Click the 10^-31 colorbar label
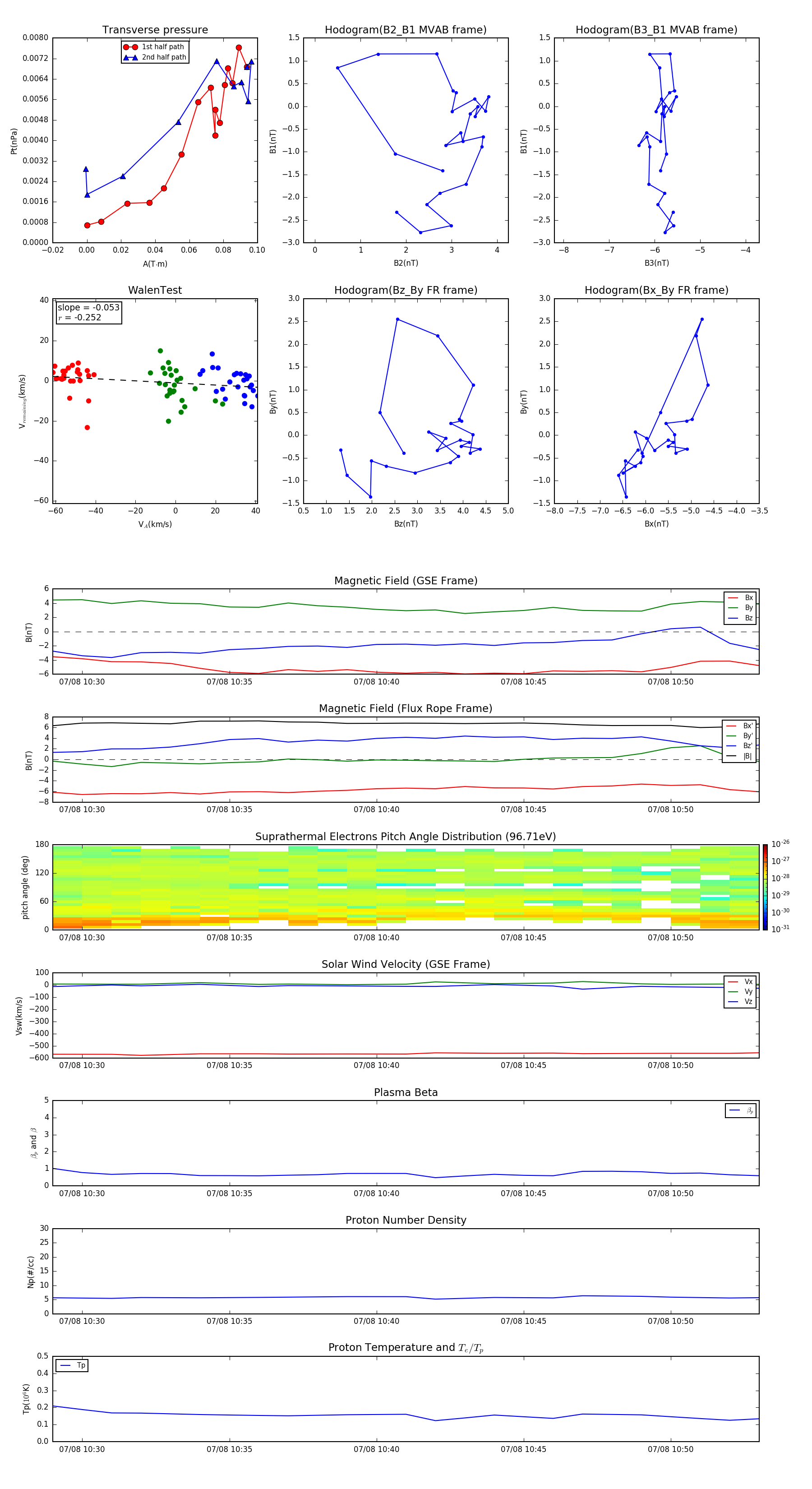Screen dimensions: 812x1489 [x=780, y=929]
